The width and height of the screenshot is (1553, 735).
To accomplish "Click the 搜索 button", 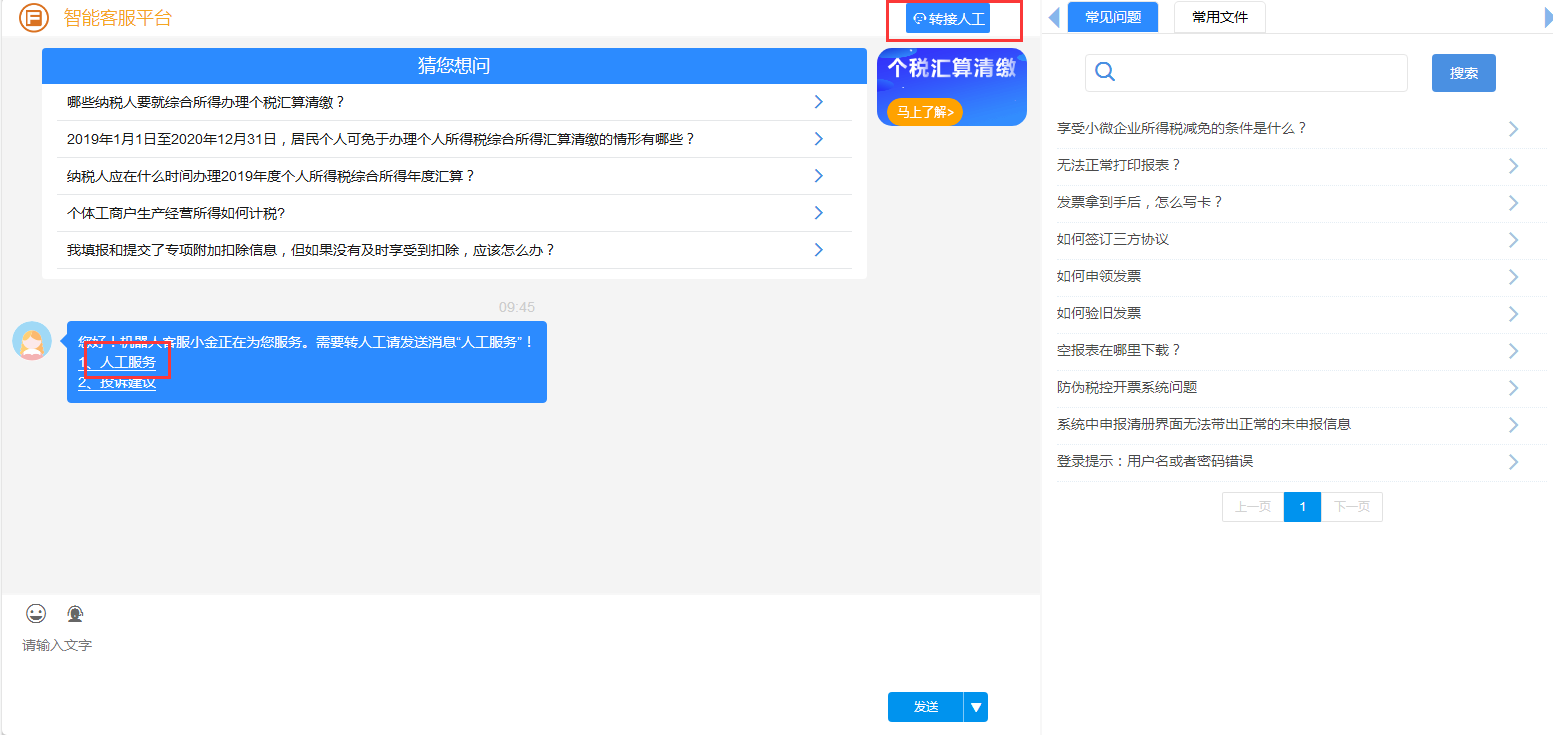I will point(1463,73).
